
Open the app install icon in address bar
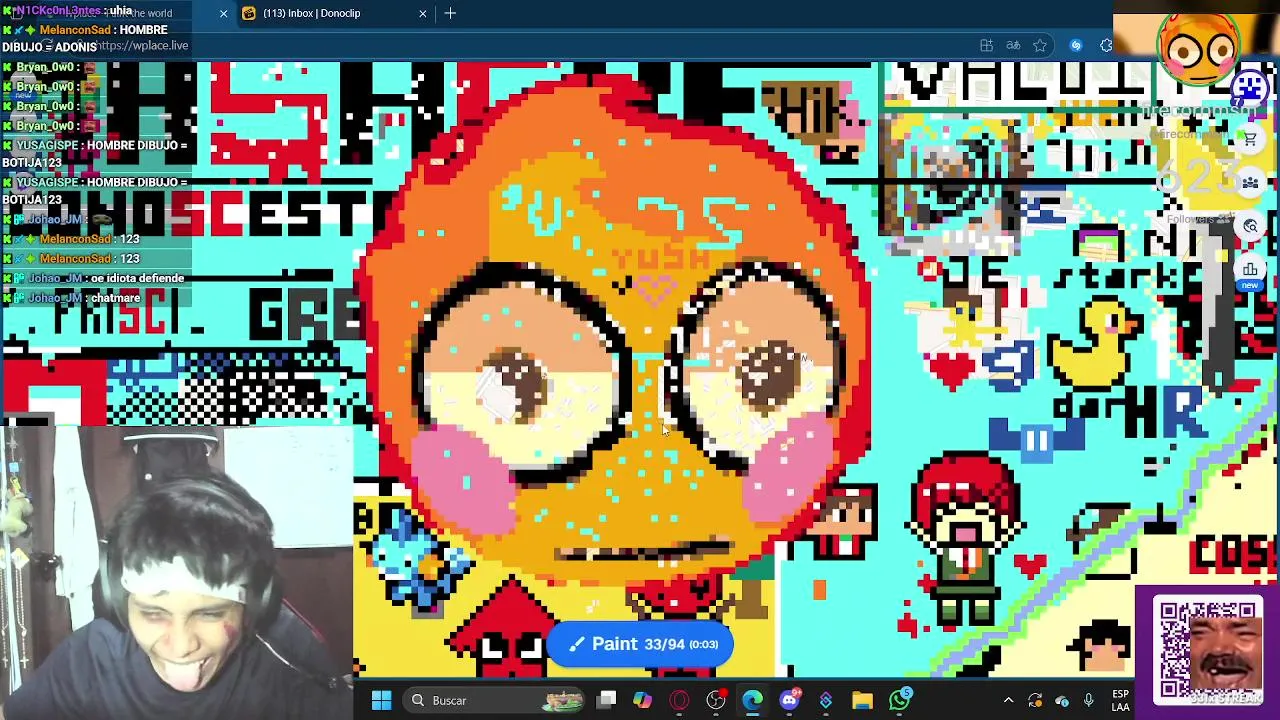(986, 45)
